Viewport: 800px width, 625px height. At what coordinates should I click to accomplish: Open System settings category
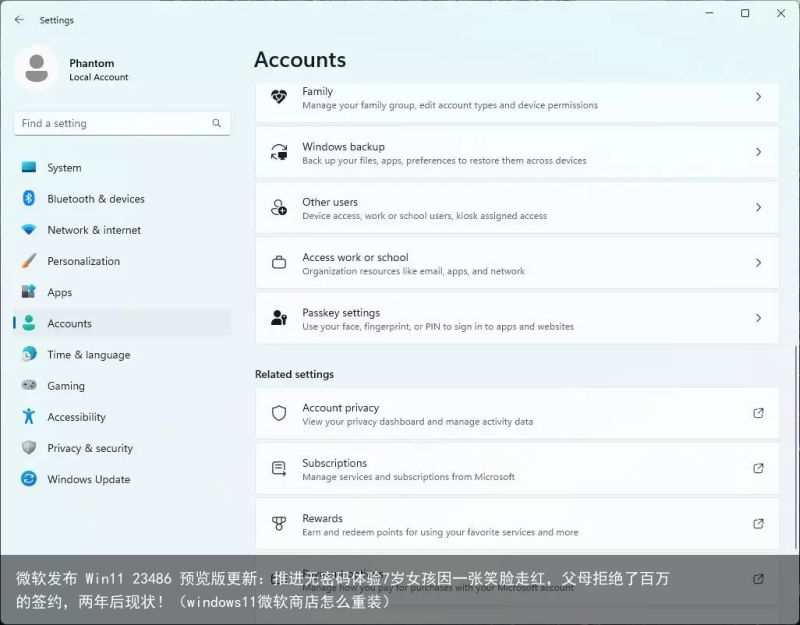pos(122,167)
